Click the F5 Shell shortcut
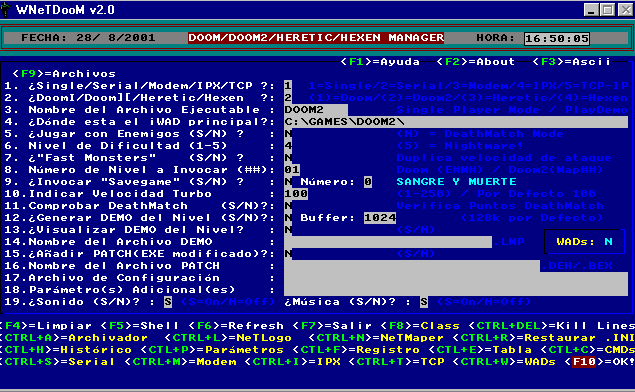 139,326
